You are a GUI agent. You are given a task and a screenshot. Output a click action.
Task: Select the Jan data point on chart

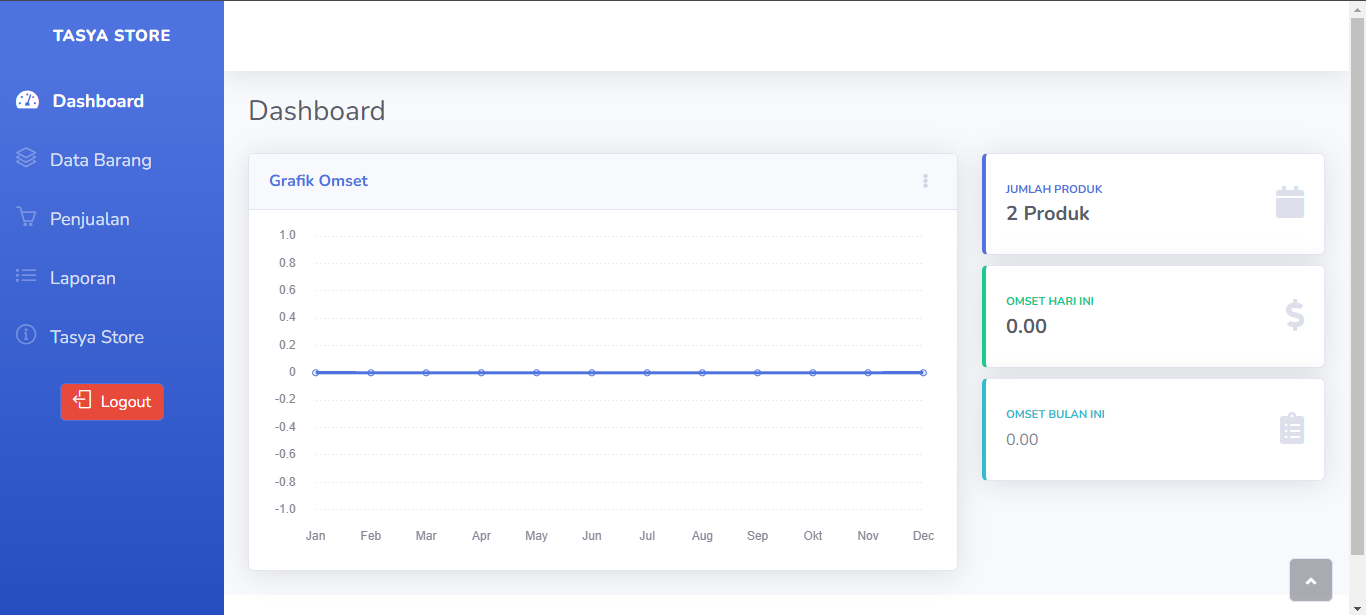316,372
